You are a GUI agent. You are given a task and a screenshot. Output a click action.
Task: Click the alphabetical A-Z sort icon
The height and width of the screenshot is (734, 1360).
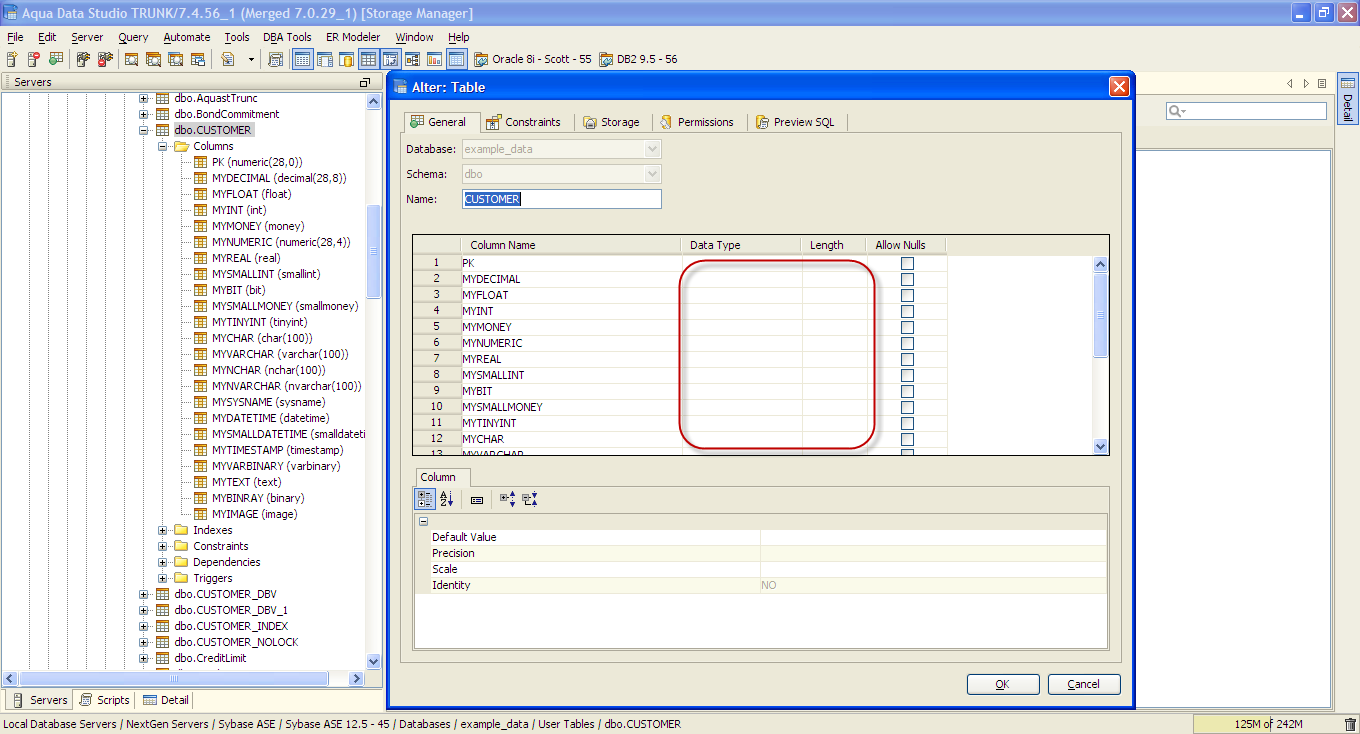tap(446, 499)
